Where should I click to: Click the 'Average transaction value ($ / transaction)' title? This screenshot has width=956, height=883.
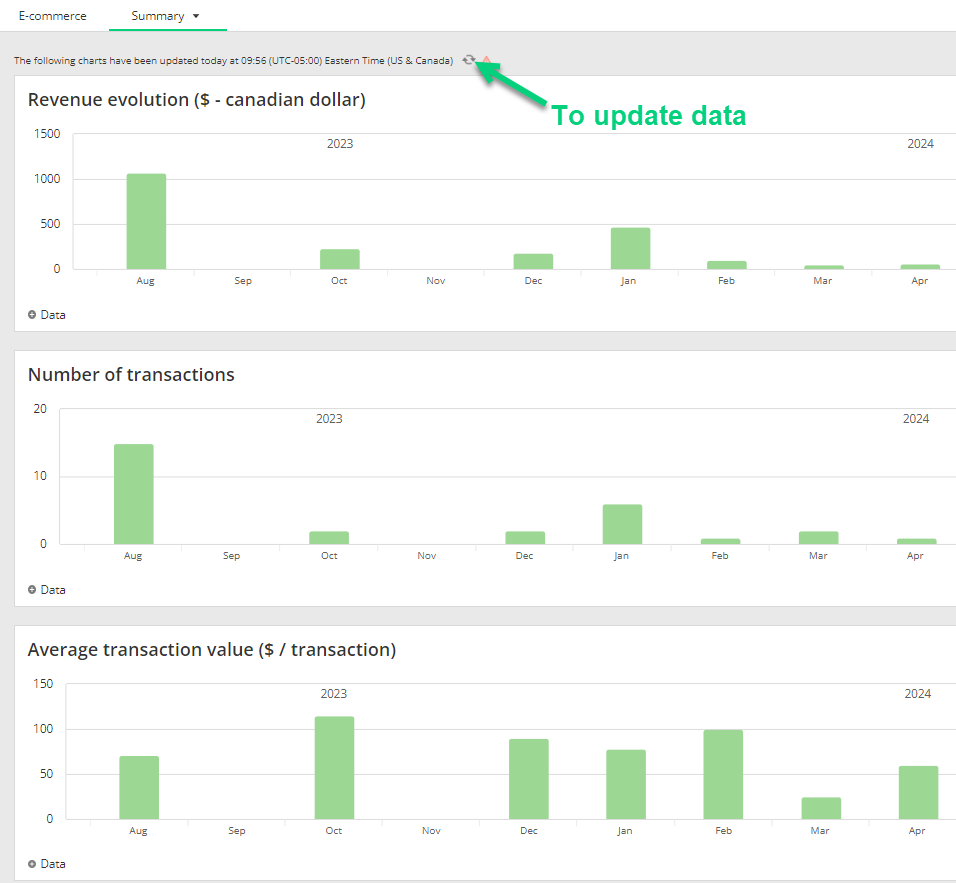[x=212, y=649]
